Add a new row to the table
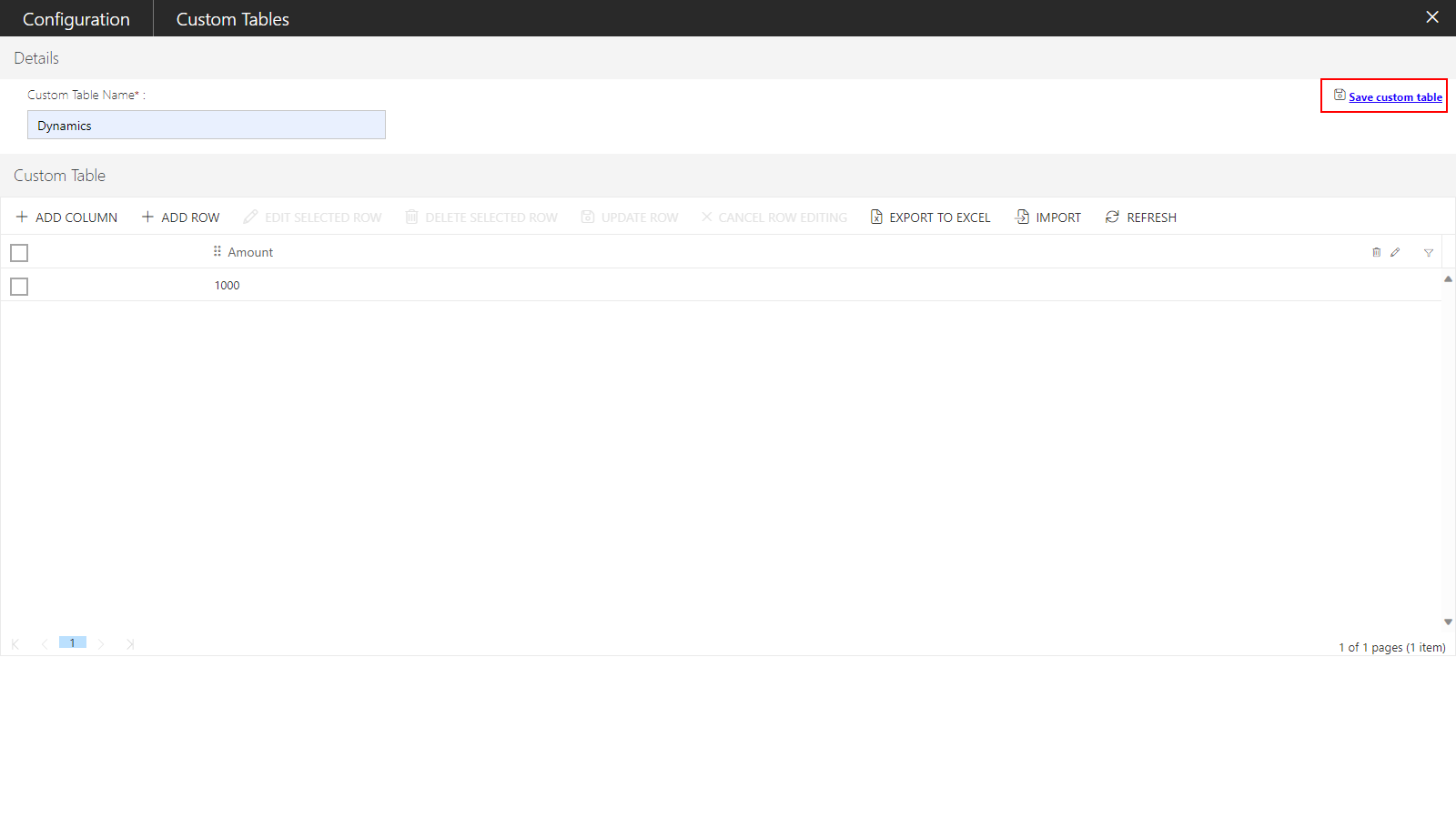 (180, 217)
